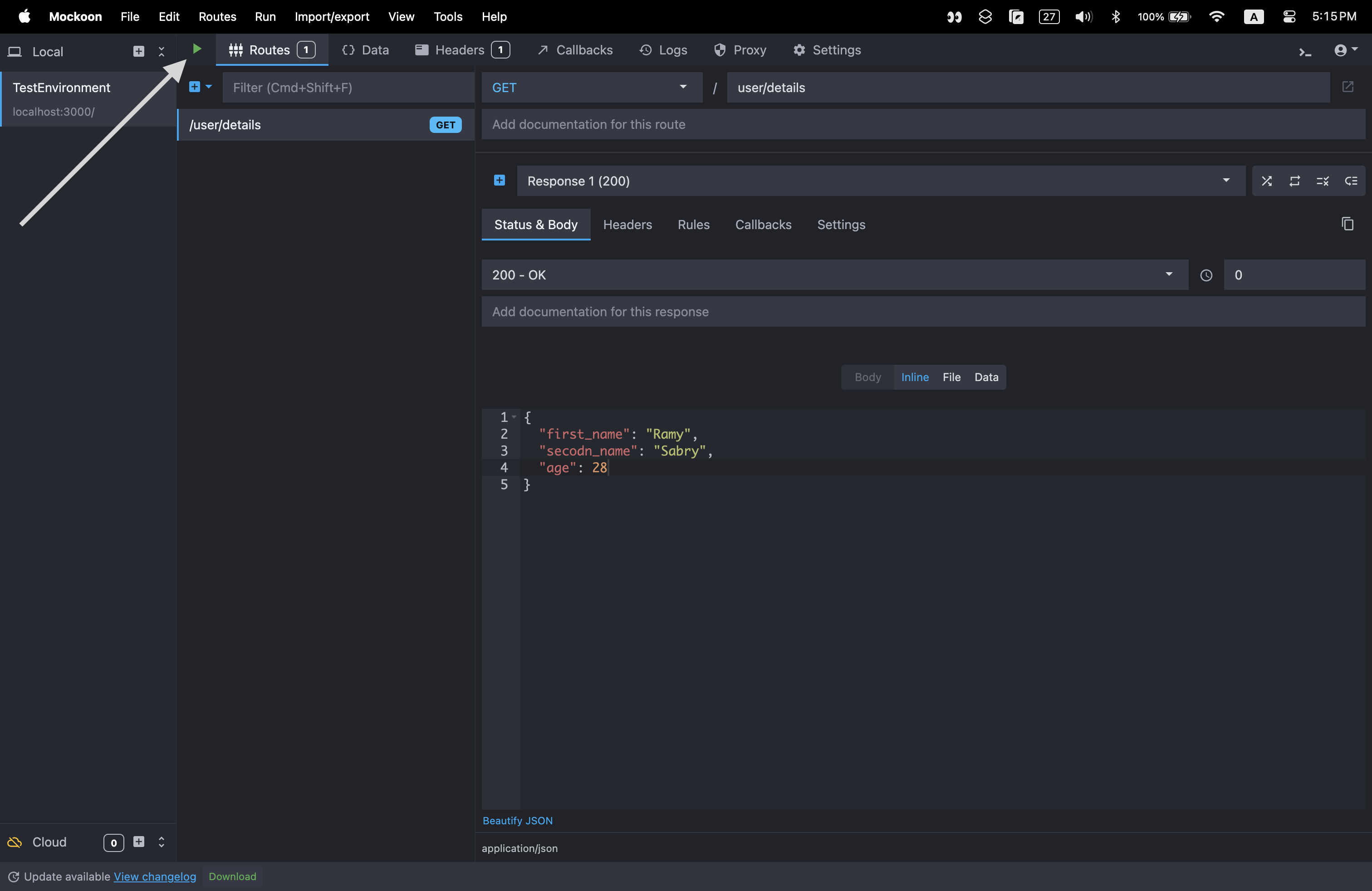Select the Inline body type
Viewport: 1372px width, 891px height.
click(915, 377)
